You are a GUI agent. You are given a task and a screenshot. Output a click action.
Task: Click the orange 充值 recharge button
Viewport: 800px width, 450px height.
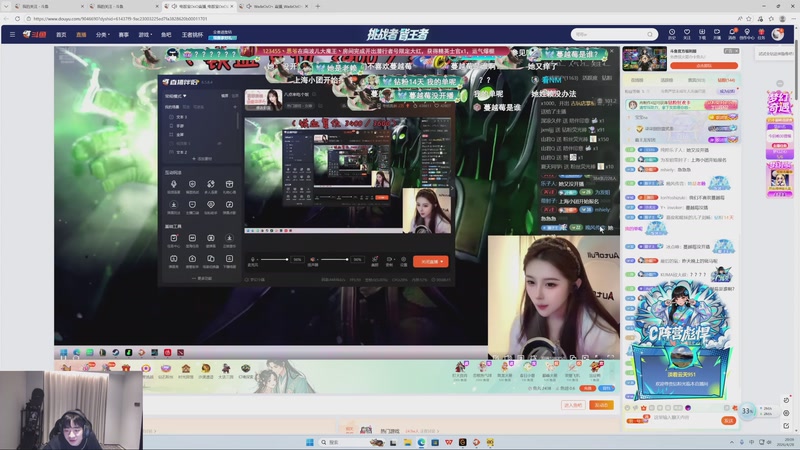coord(588,388)
